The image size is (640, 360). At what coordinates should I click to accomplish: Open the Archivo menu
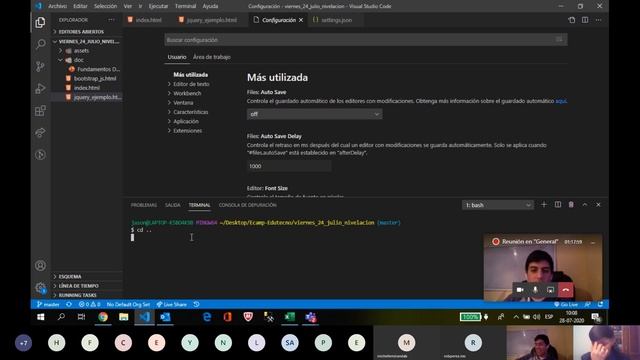58,6
